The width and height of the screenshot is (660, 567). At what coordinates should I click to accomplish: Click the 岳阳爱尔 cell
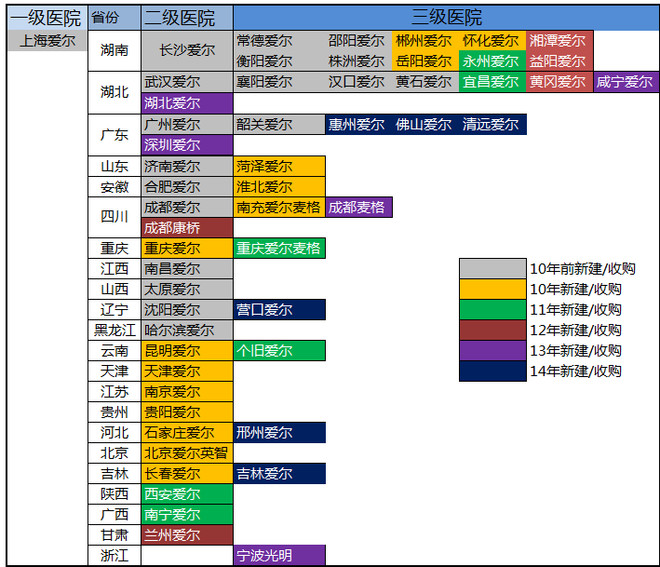(x=424, y=61)
